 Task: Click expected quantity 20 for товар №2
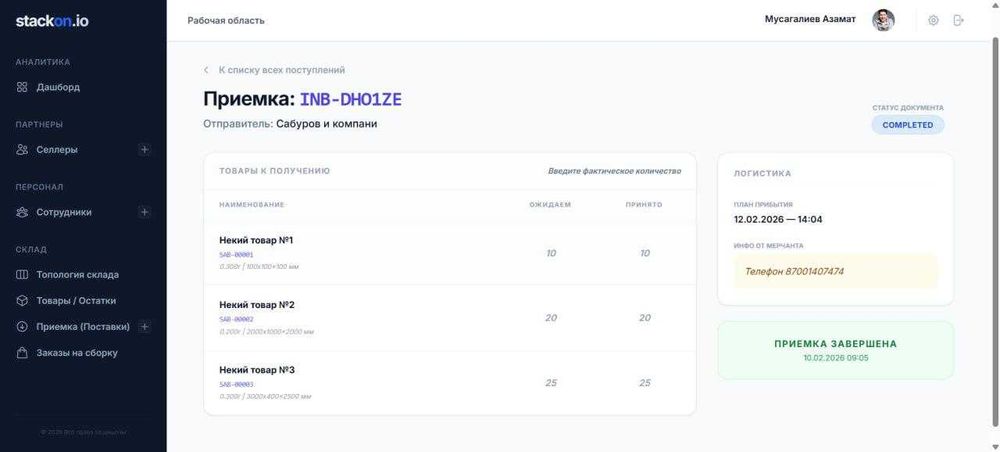click(x=551, y=317)
